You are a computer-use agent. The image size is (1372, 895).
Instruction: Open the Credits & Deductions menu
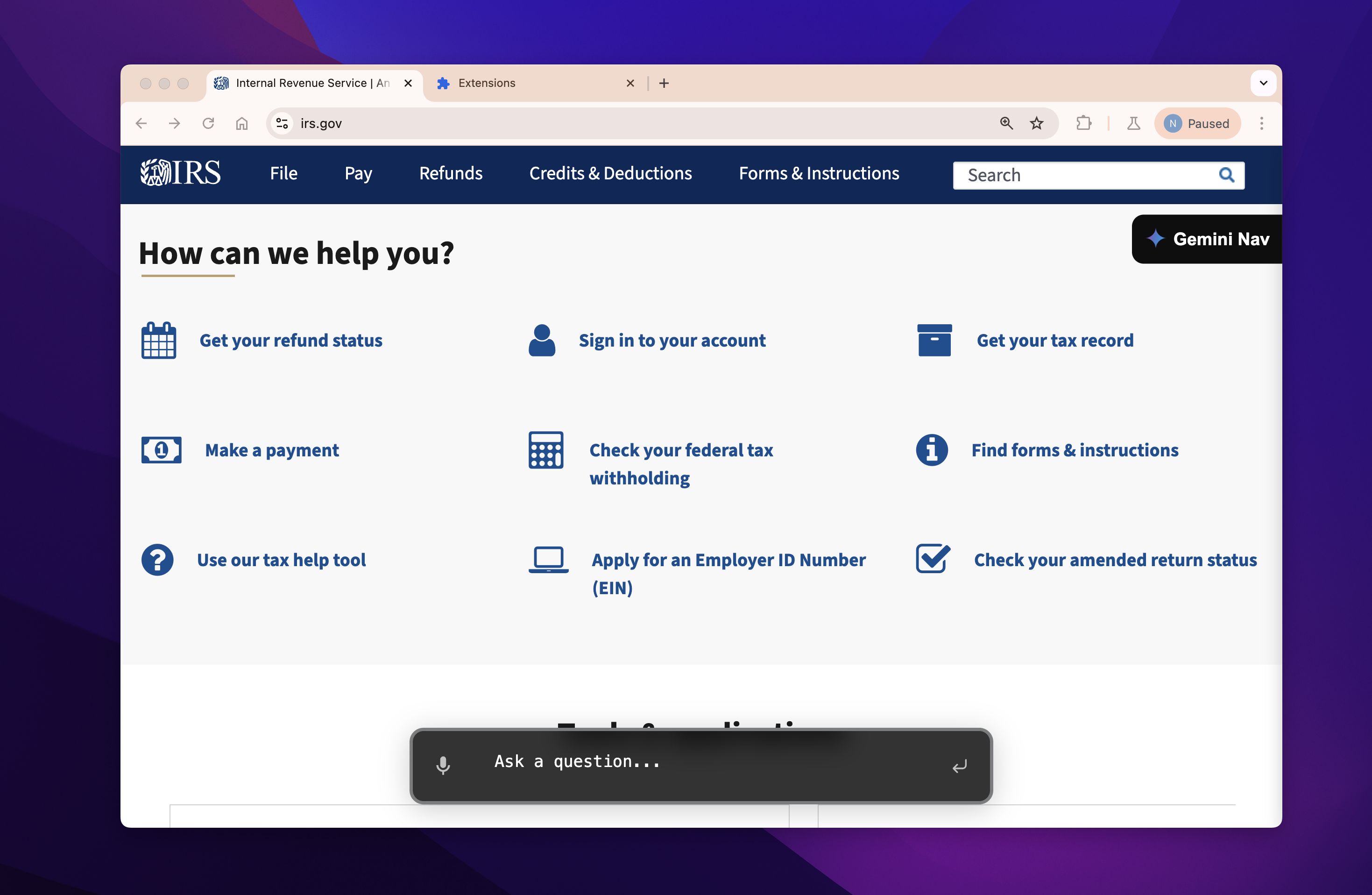[x=610, y=174]
